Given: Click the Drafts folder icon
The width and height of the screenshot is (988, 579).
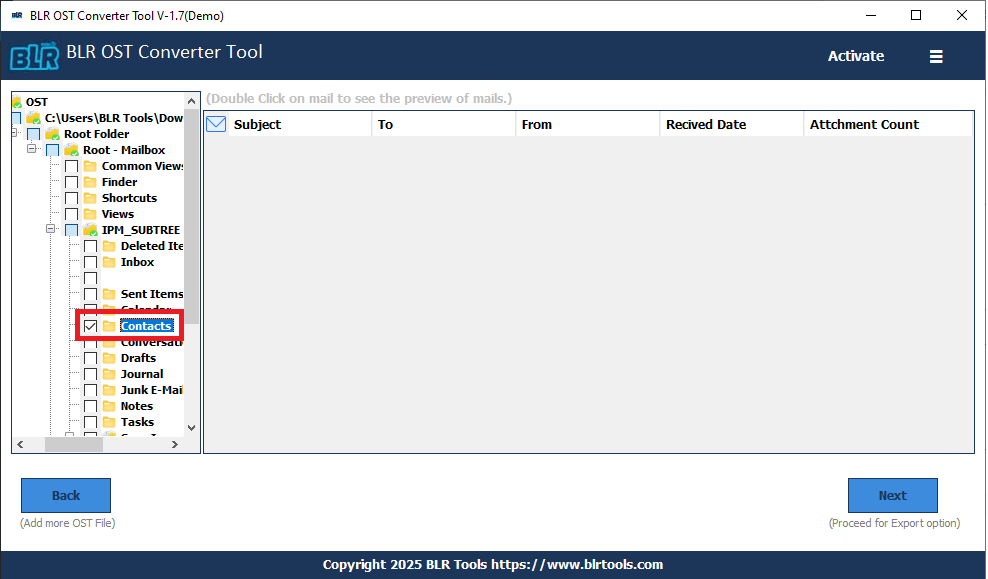Looking at the screenshot, I should tap(109, 358).
